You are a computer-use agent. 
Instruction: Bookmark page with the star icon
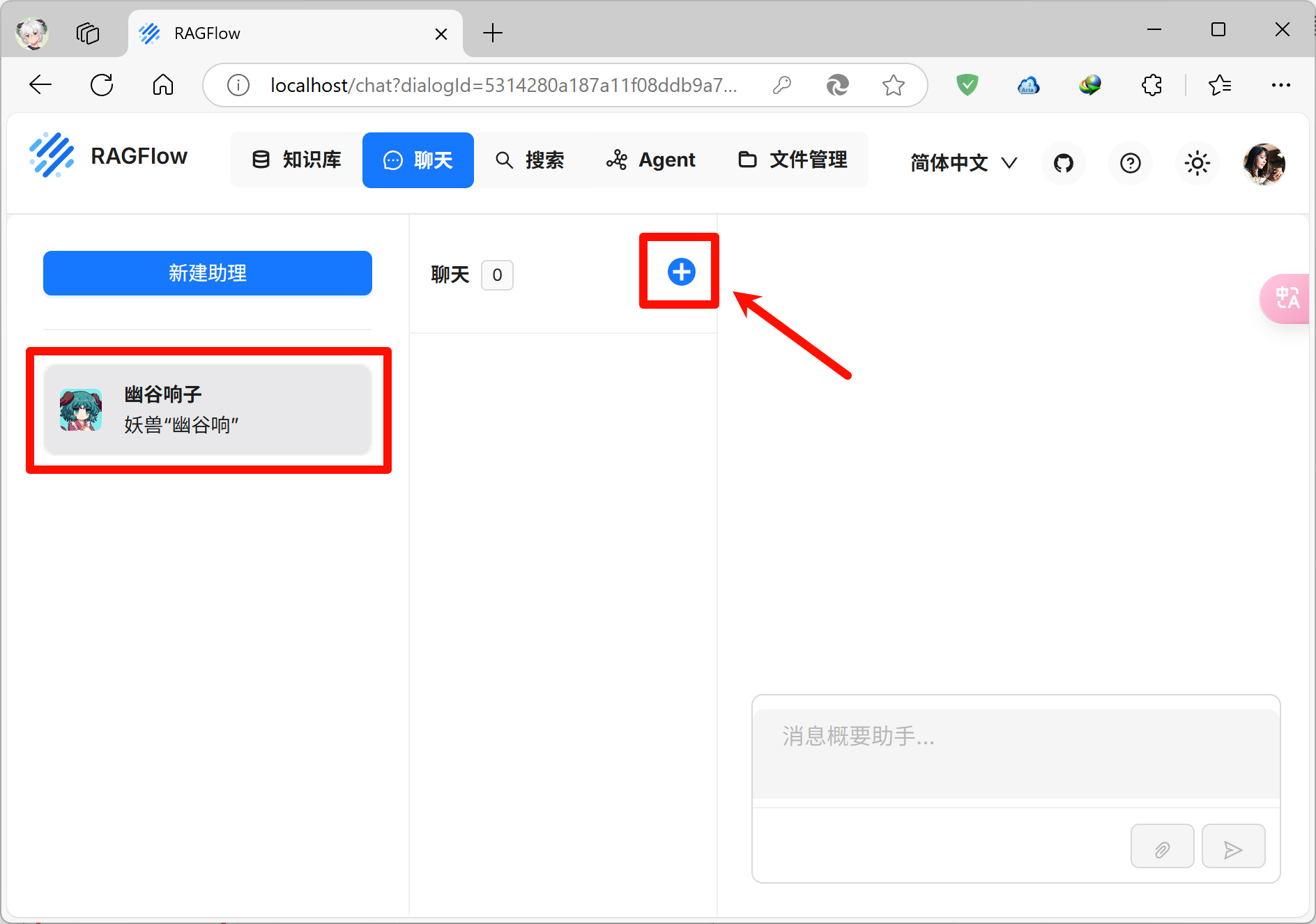[x=893, y=85]
